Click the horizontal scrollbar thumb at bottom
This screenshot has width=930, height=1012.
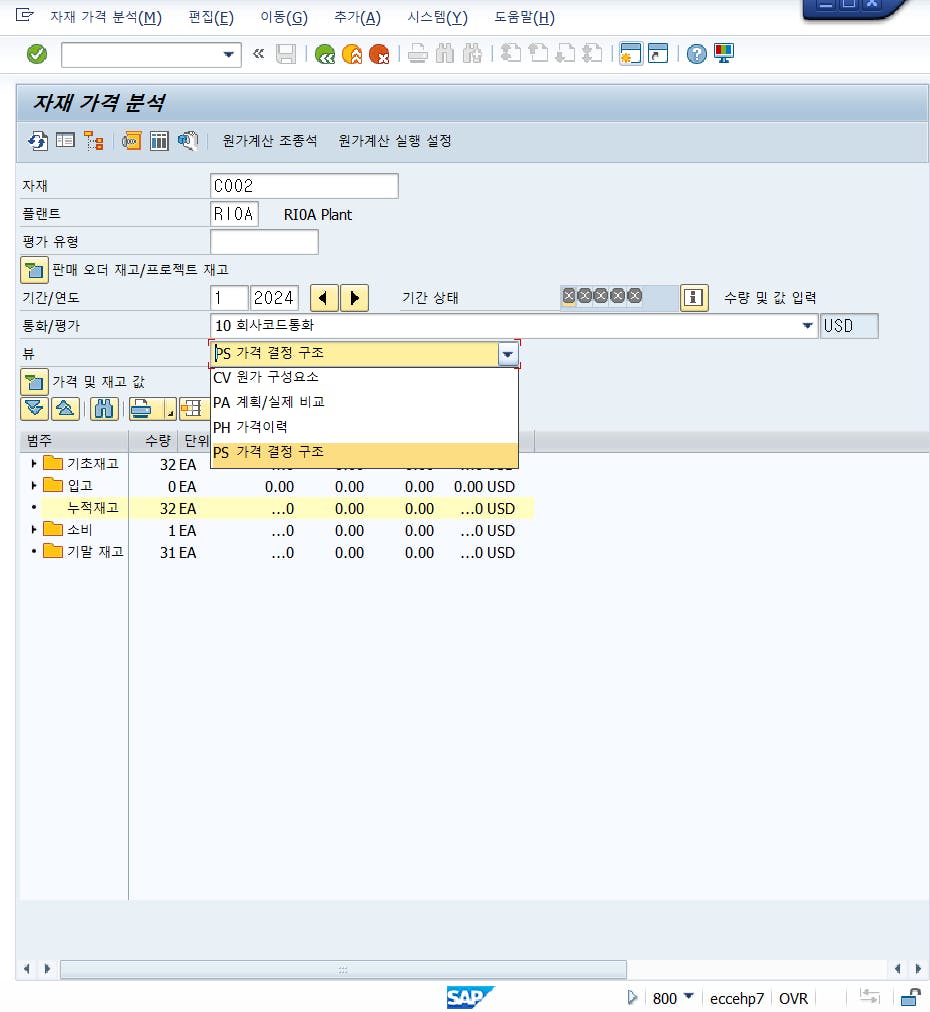(343, 969)
